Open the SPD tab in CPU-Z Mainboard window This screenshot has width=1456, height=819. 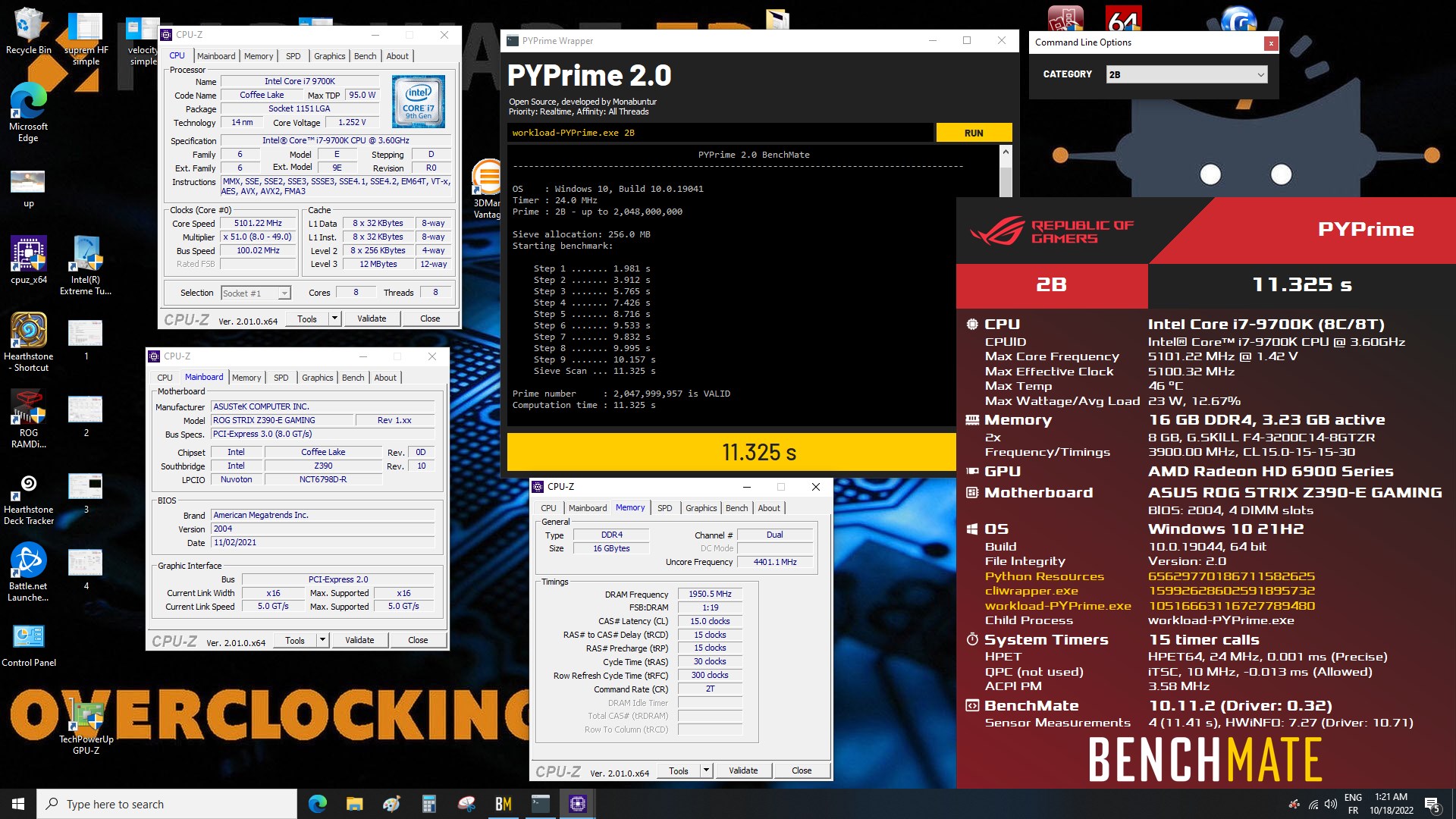[x=281, y=378]
